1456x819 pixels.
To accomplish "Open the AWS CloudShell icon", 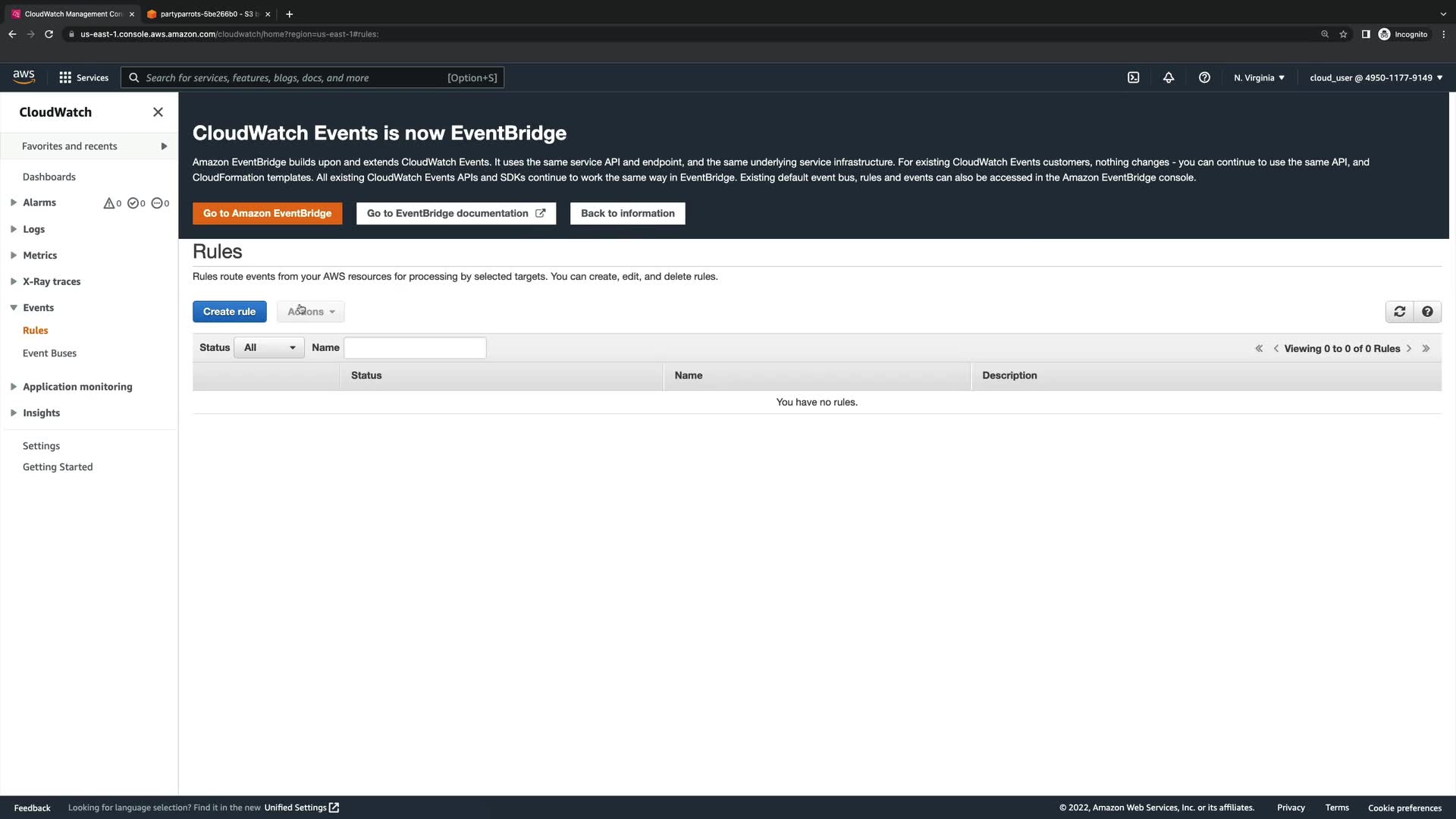I will tap(1133, 77).
